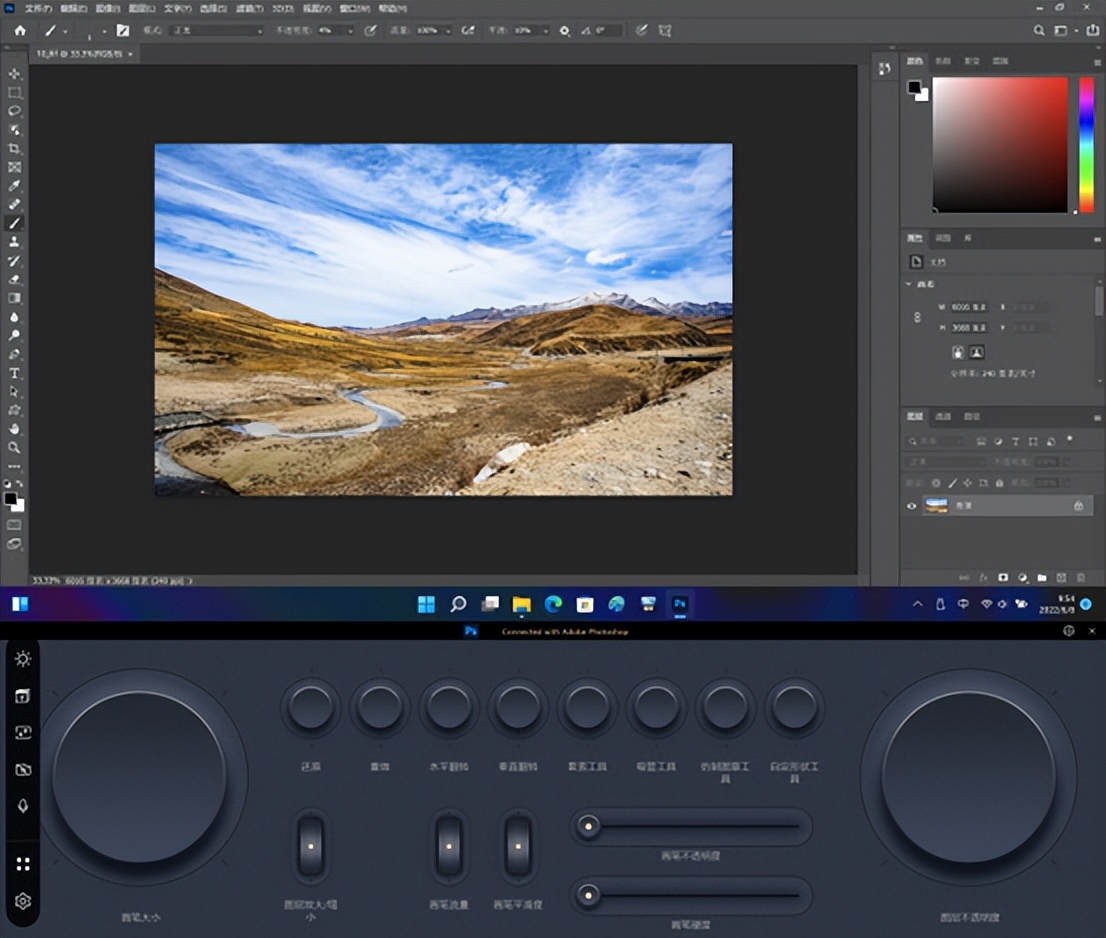Open the Photoshop search icon top right
The width and height of the screenshot is (1106, 938).
pyautogui.click(x=1040, y=31)
